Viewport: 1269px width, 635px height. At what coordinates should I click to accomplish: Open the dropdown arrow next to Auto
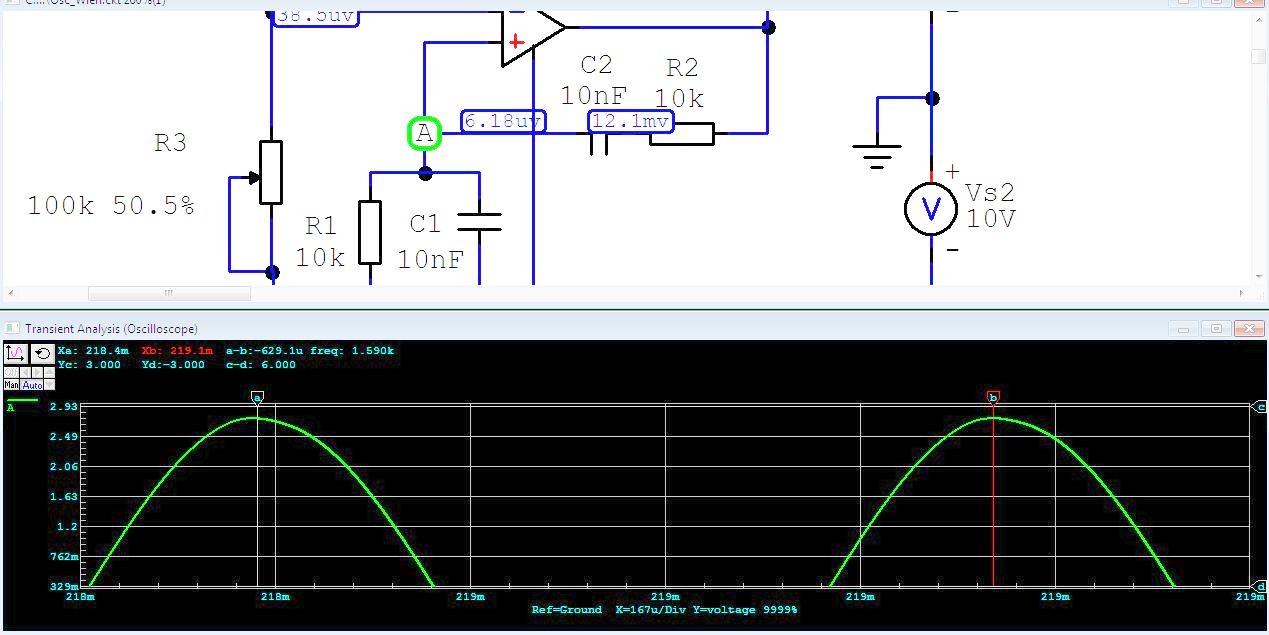[x=49, y=385]
